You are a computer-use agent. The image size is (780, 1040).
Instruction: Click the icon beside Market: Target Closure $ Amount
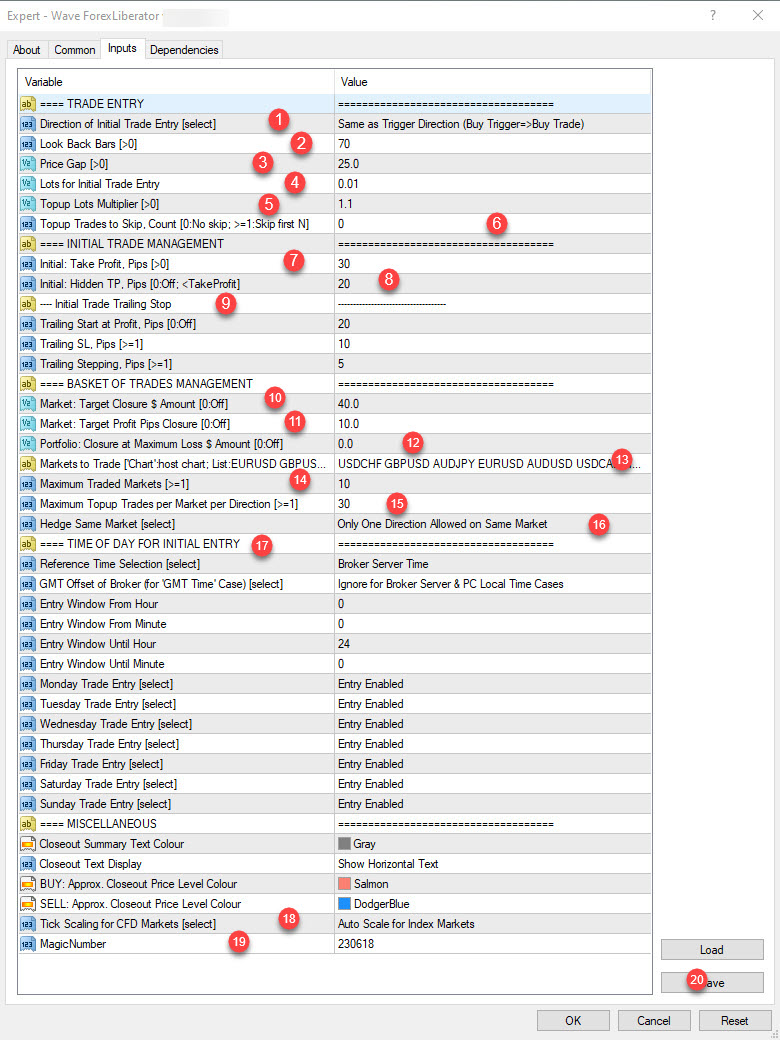[28, 404]
